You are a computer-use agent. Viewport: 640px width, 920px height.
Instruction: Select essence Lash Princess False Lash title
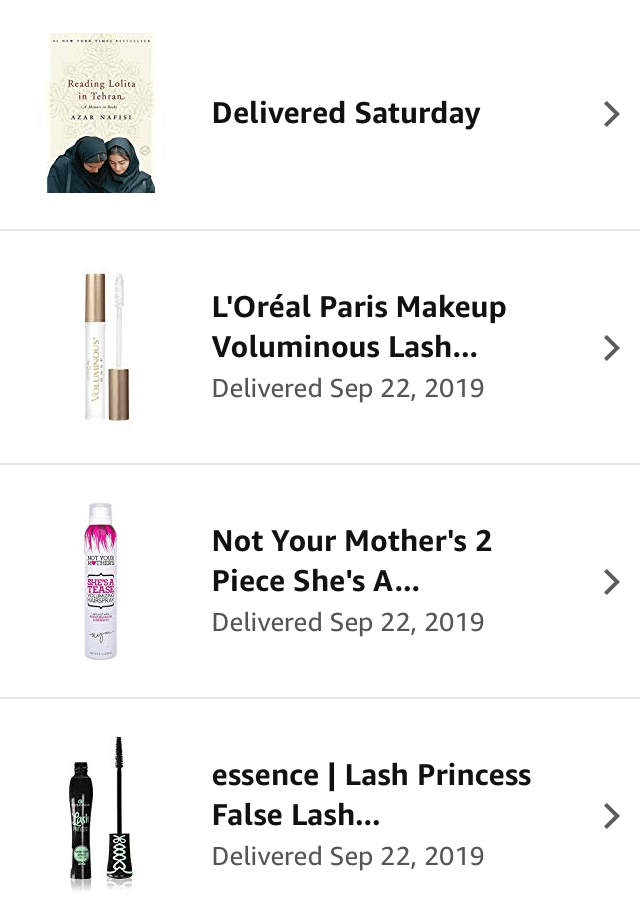(x=371, y=795)
